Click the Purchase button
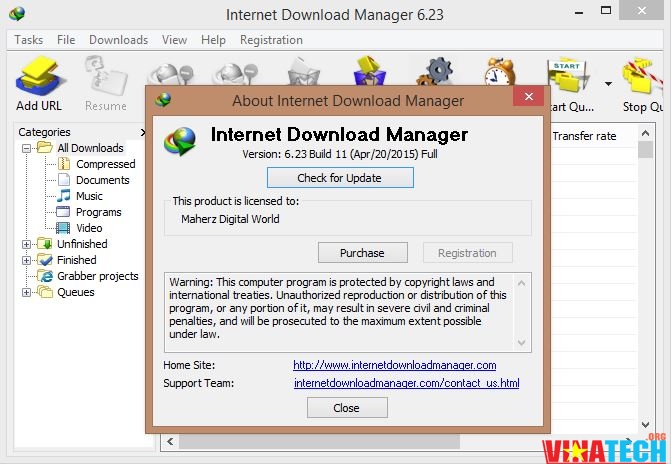This screenshot has width=671, height=464. coord(362,253)
